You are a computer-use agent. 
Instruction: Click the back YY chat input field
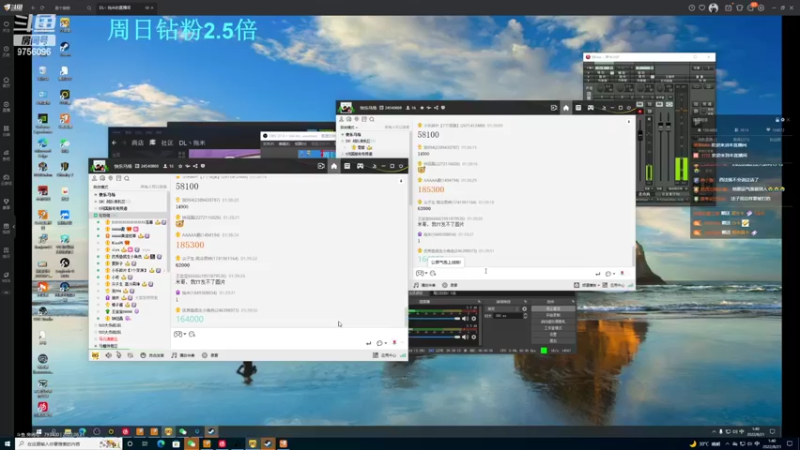523,273
